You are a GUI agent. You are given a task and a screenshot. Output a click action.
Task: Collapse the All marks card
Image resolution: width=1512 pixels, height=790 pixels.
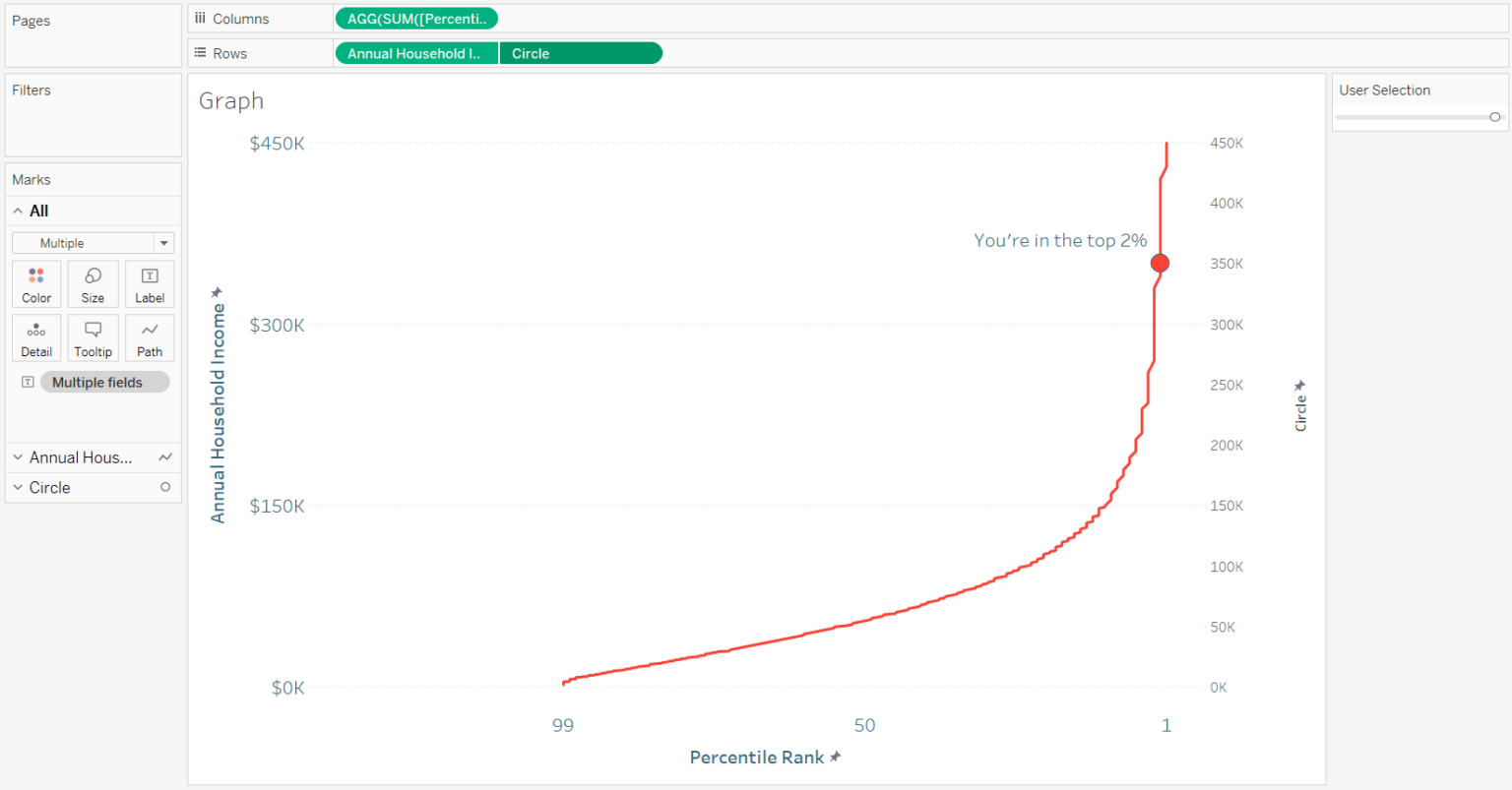coord(18,211)
